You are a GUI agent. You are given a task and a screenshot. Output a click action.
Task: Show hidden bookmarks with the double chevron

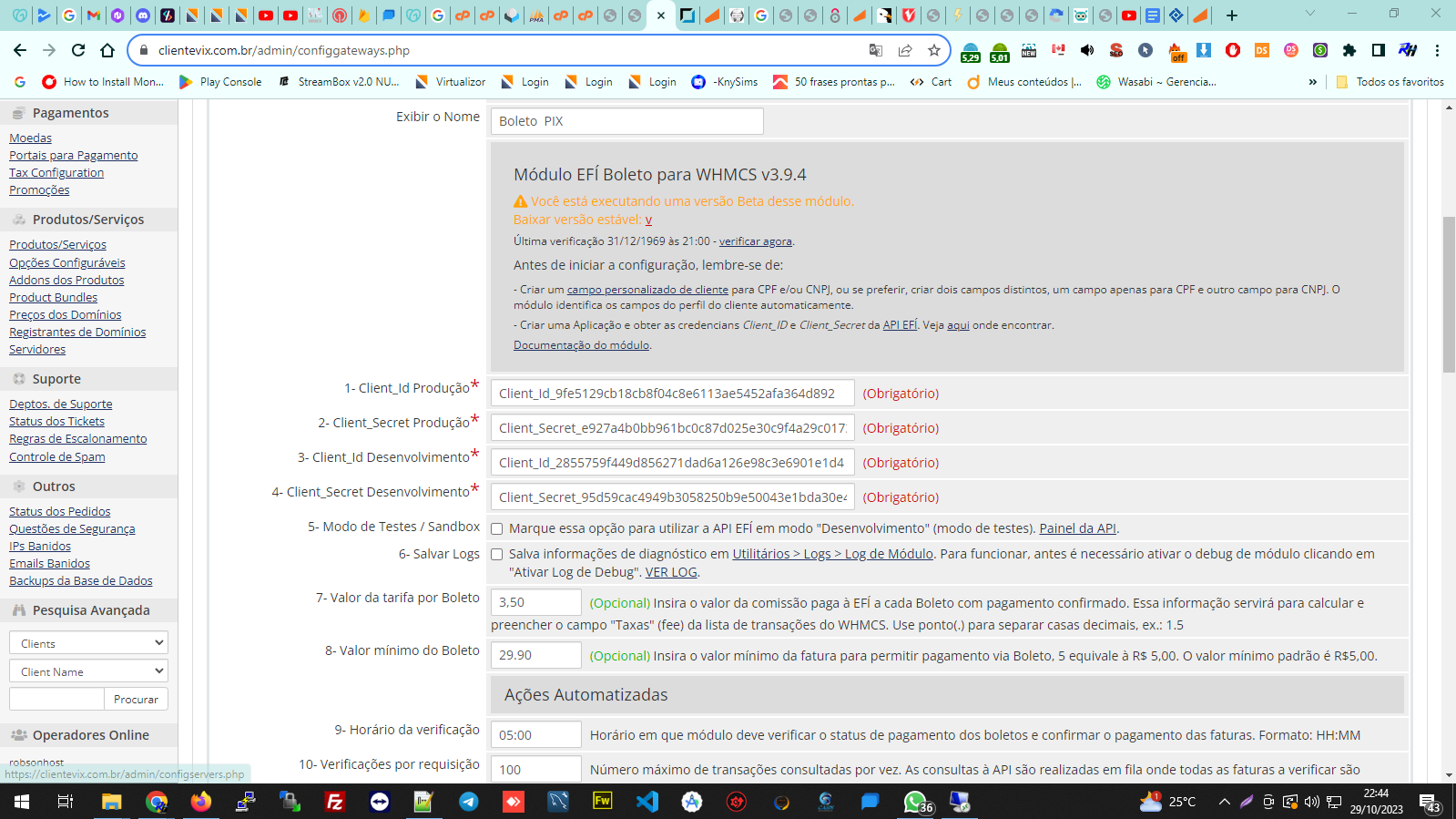click(1313, 82)
